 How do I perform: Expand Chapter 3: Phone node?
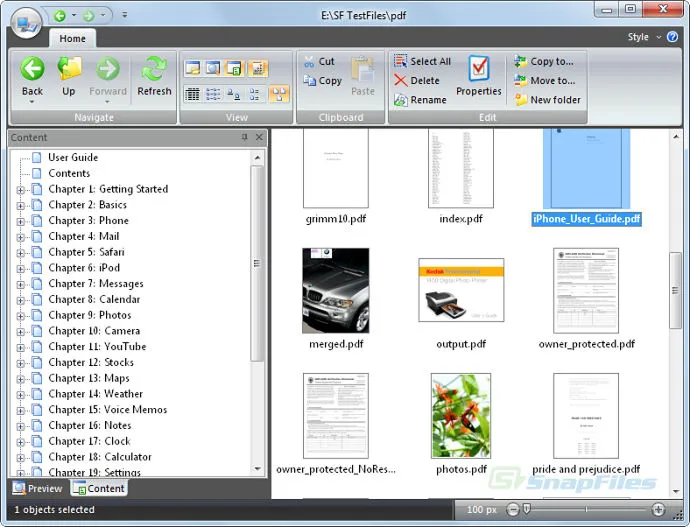[x=20, y=221]
